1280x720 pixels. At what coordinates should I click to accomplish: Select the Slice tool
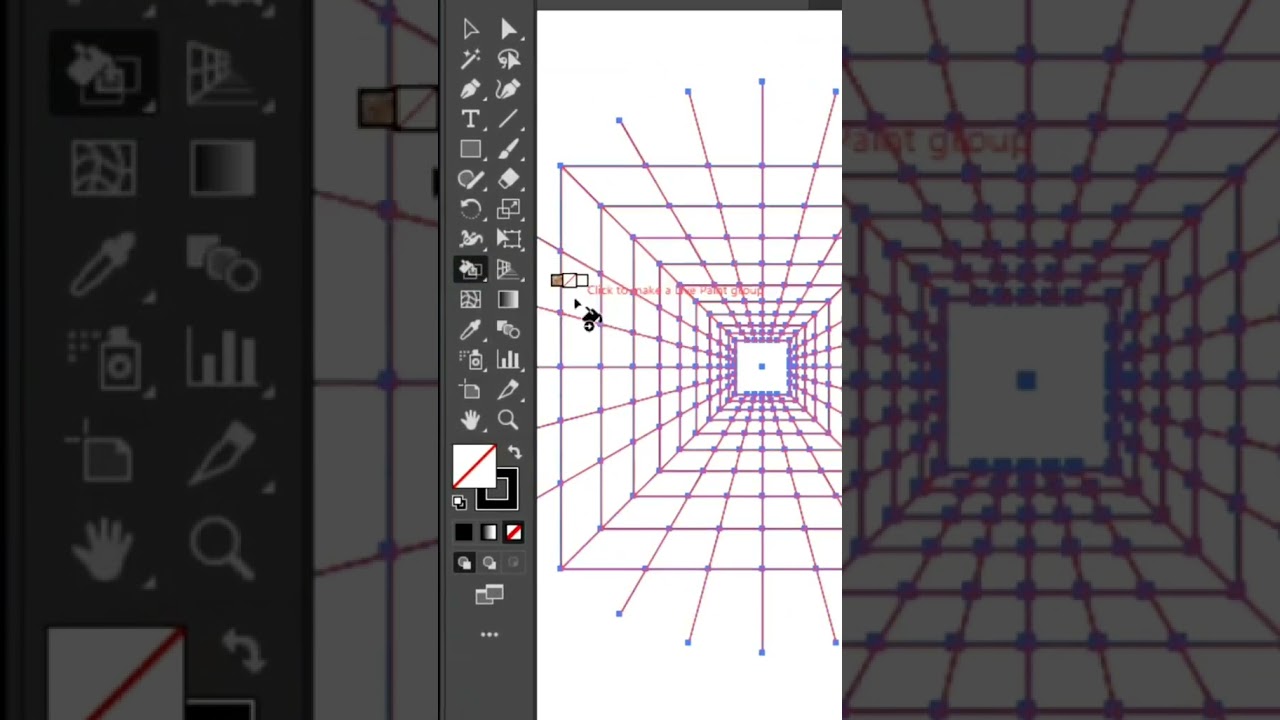coord(508,390)
